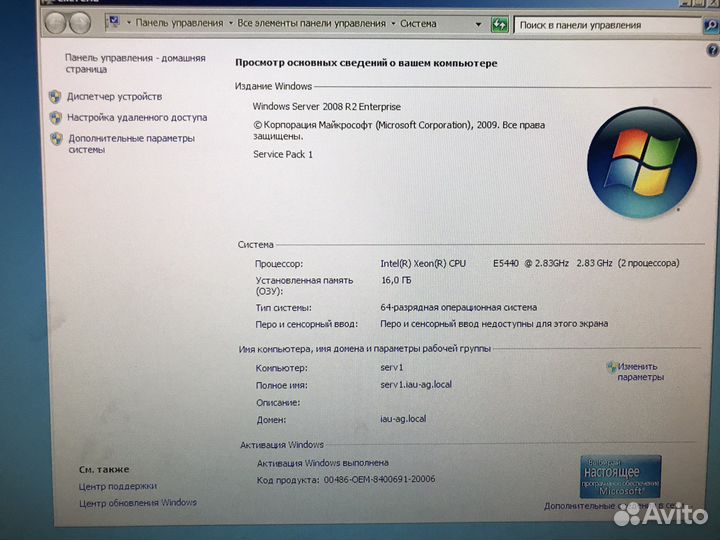Click the text Windows Server 2008 R2 Enterprise
The width and height of the screenshot is (720, 540).
coord(326,107)
